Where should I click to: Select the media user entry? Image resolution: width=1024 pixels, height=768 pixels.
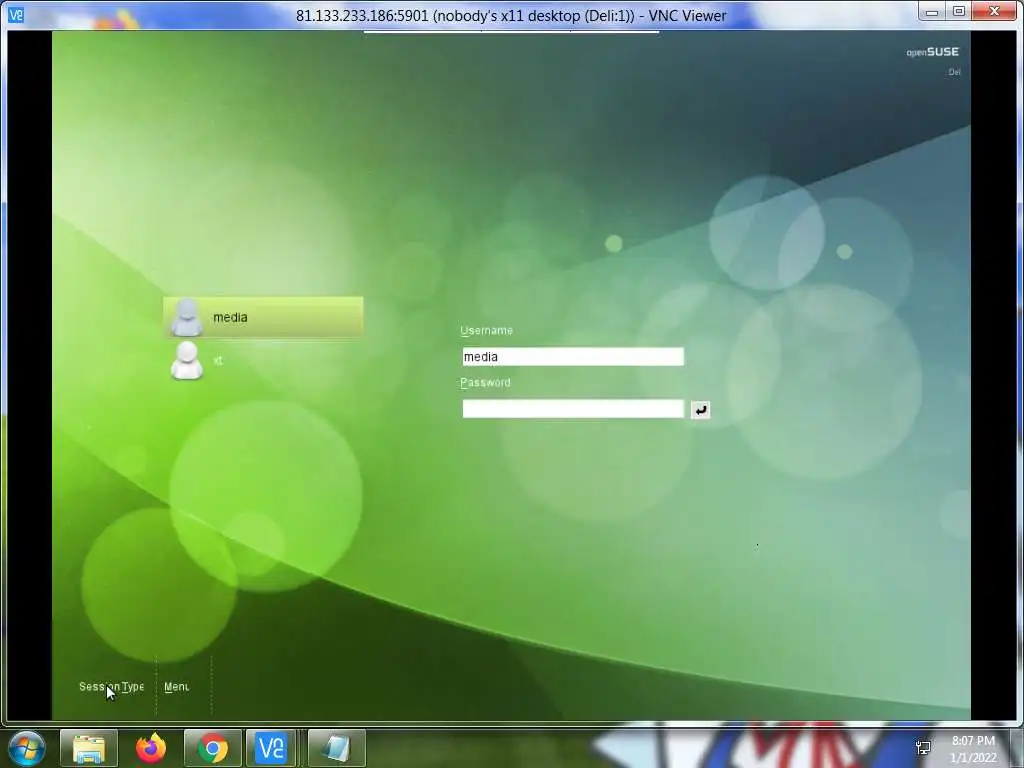(263, 317)
